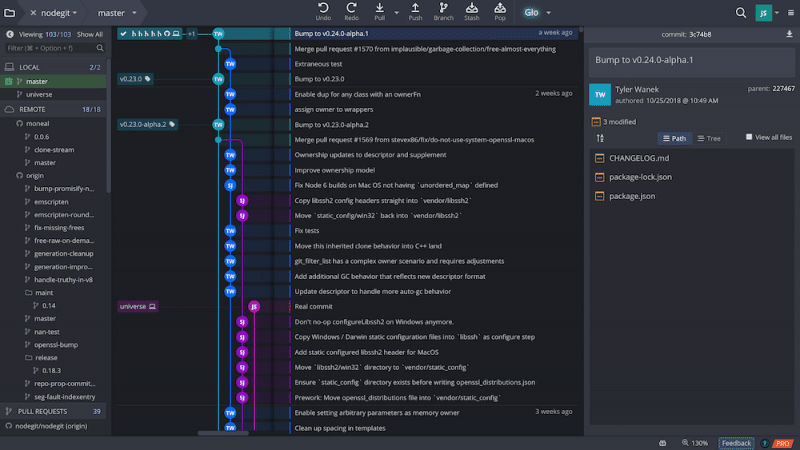The image size is (800, 450).
Task: Open the Glo boards button
Action: pos(531,12)
